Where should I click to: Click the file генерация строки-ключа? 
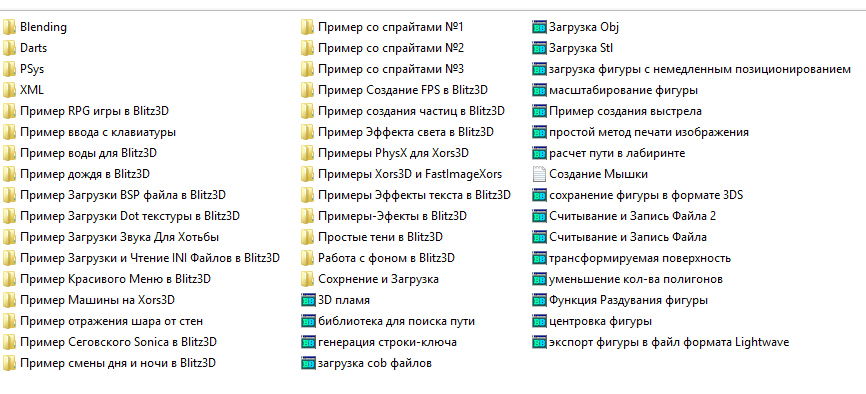379,342
